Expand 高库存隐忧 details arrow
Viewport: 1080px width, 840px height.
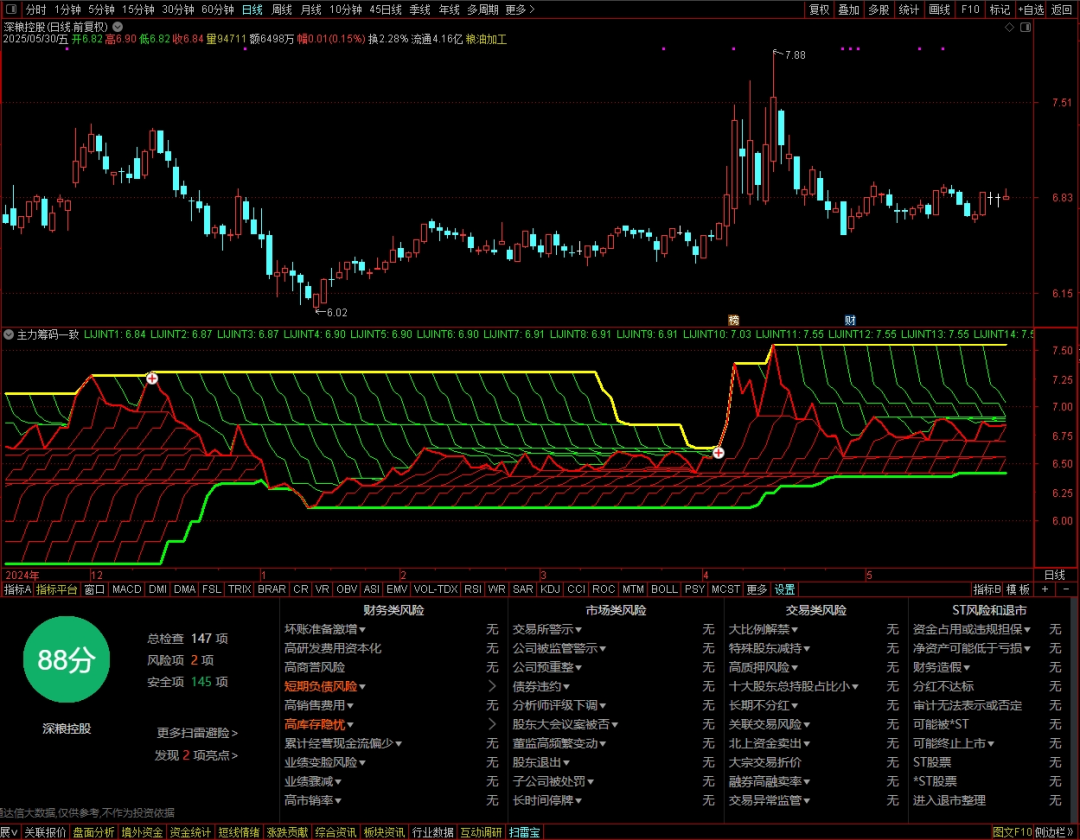(x=492, y=724)
